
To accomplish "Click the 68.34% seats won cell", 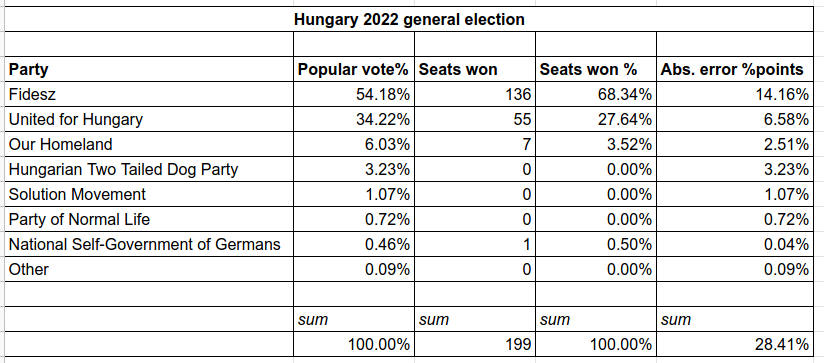I will pyautogui.click(x=595, y=95).
